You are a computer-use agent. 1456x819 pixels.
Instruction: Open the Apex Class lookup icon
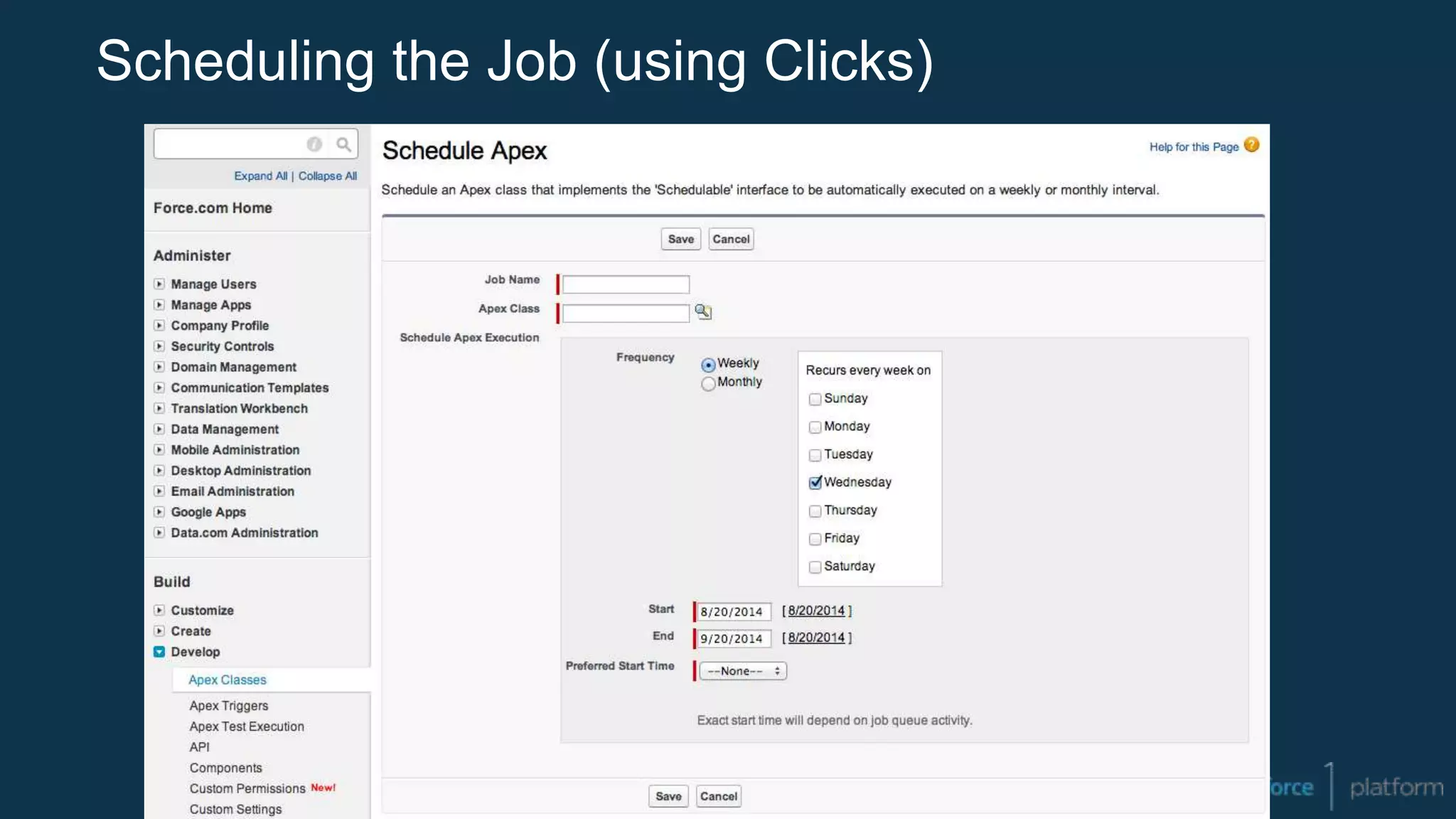(703, 311)
